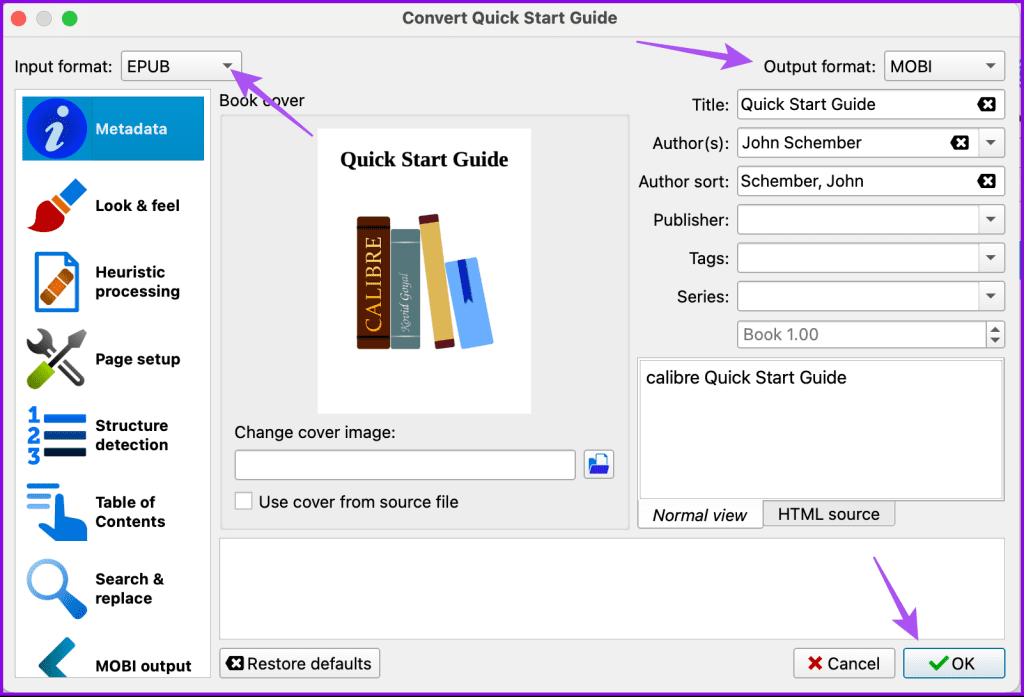1024x697 pixels.
Task: Increase the series number with the stepper
Action: click(x=995, y=328)
